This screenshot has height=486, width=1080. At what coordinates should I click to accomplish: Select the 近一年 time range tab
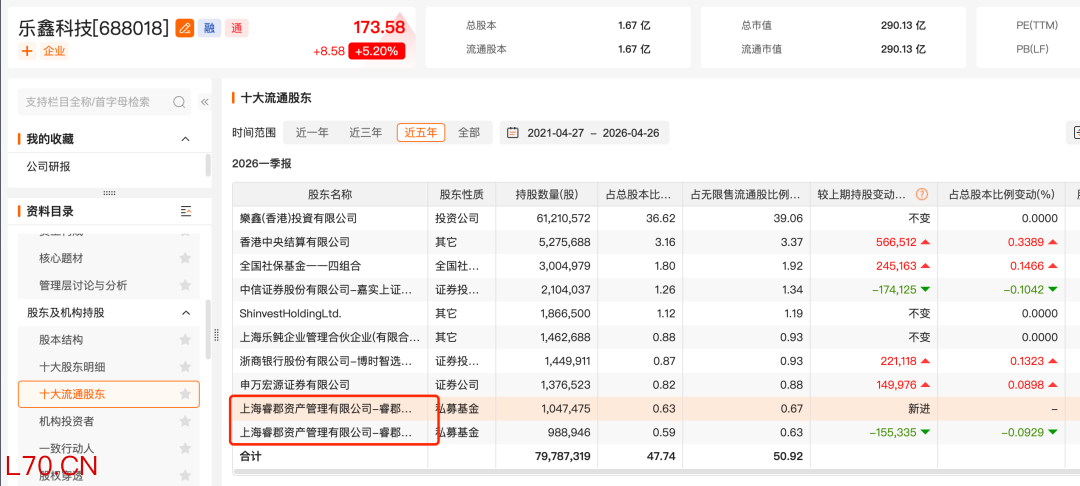[311, 133]
